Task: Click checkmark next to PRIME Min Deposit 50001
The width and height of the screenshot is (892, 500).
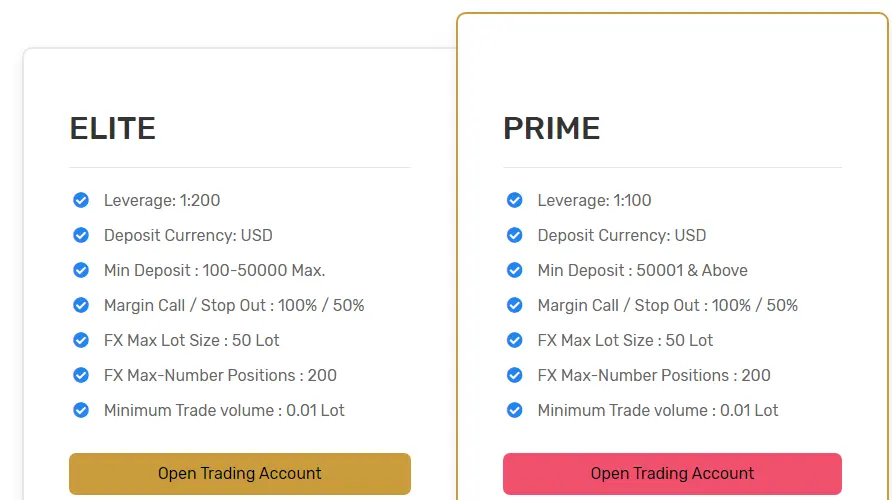Action: [x=515, y=270]
